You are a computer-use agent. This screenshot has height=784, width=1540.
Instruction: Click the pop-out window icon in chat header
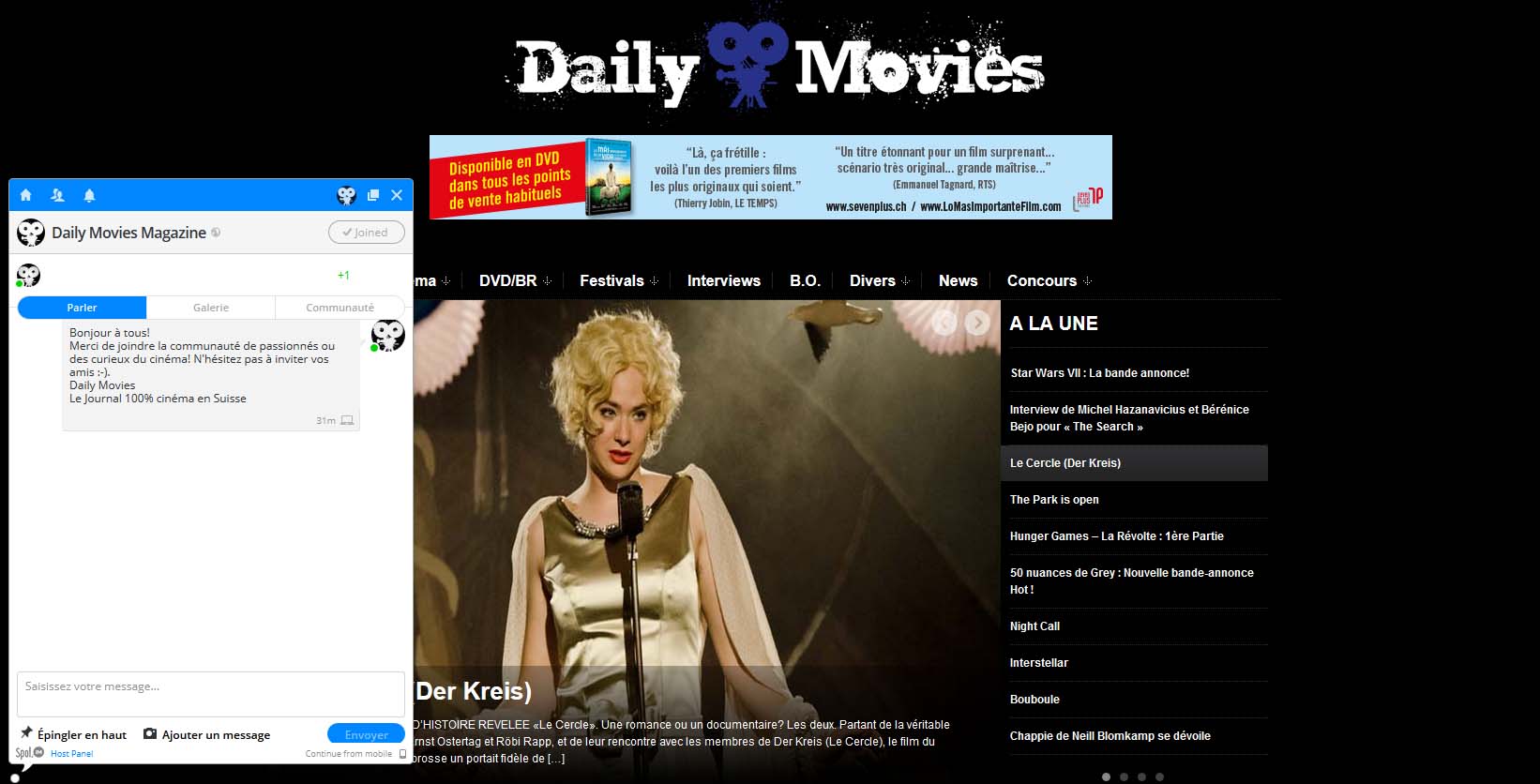[373, 195]
